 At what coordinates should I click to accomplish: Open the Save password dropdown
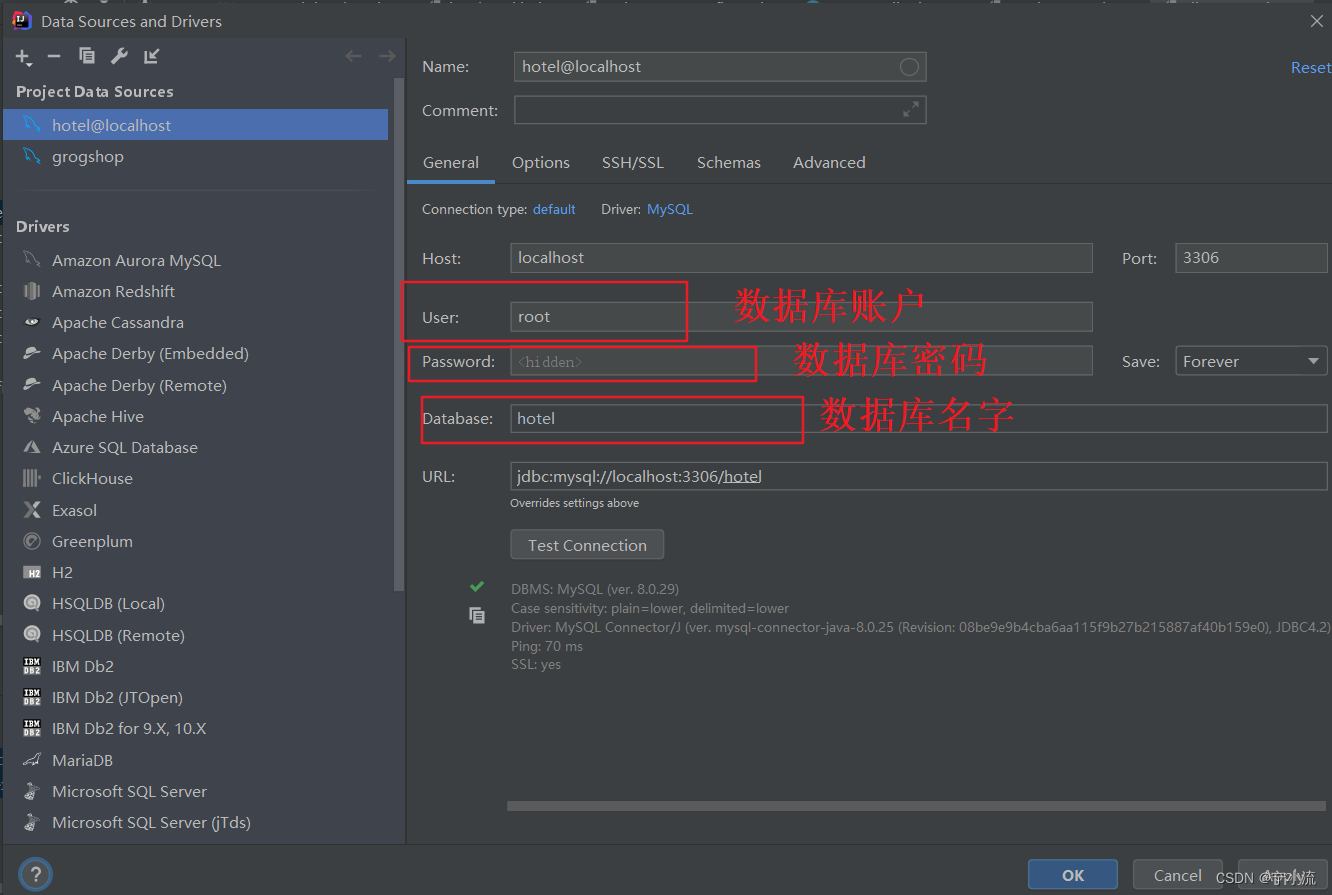tap(1251, 361)
